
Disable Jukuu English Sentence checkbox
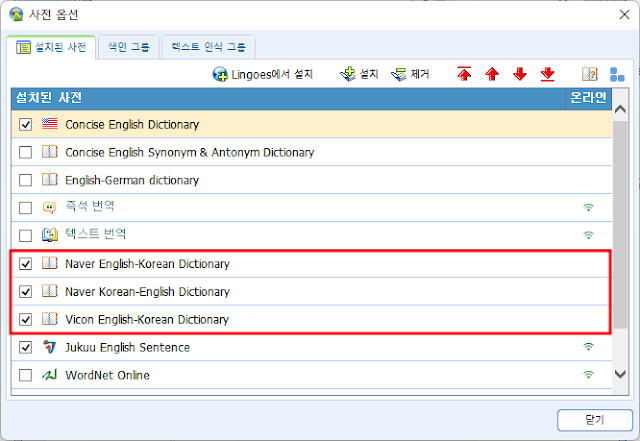click(25, 347)
